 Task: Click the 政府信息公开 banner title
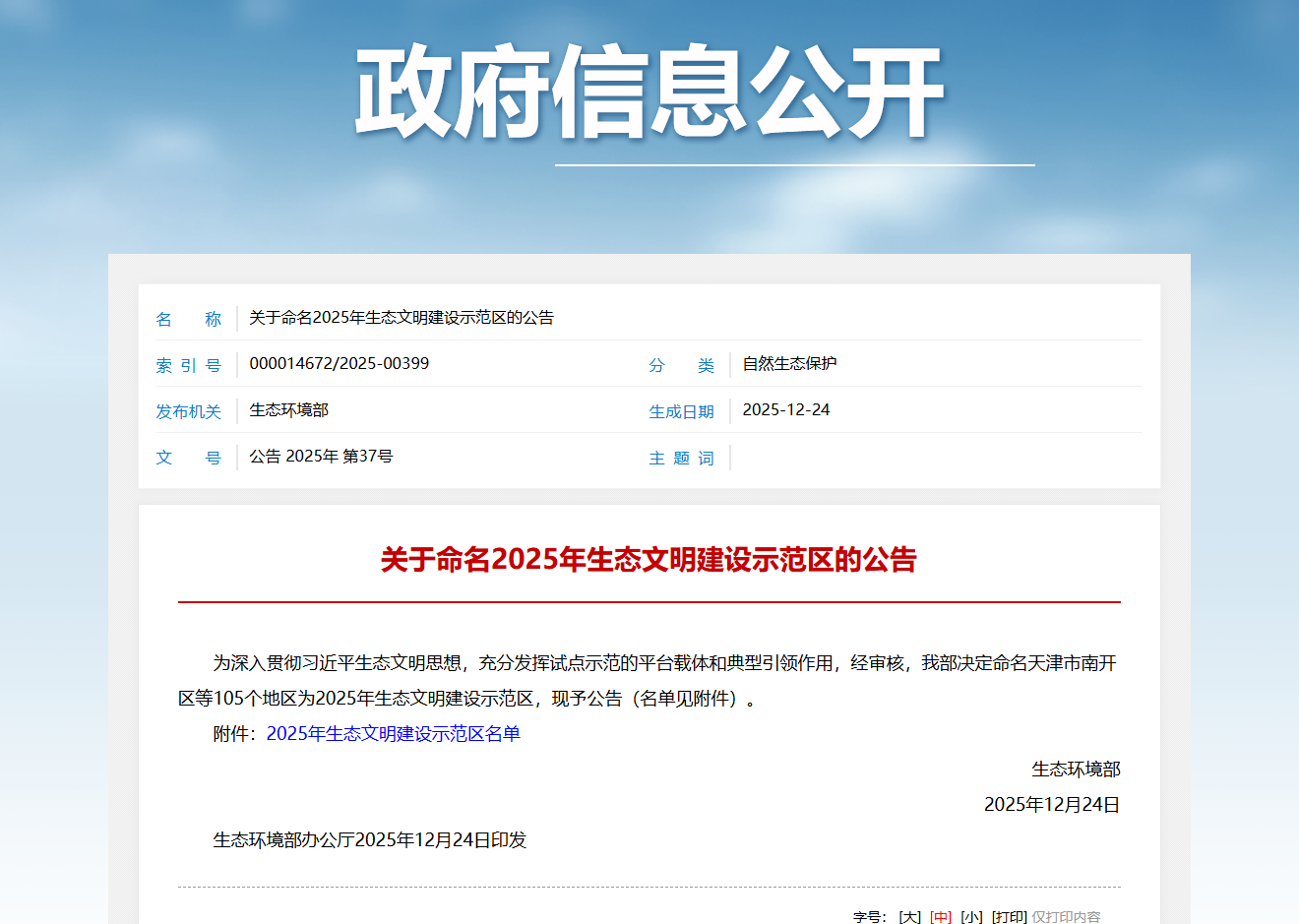point(649,92)
